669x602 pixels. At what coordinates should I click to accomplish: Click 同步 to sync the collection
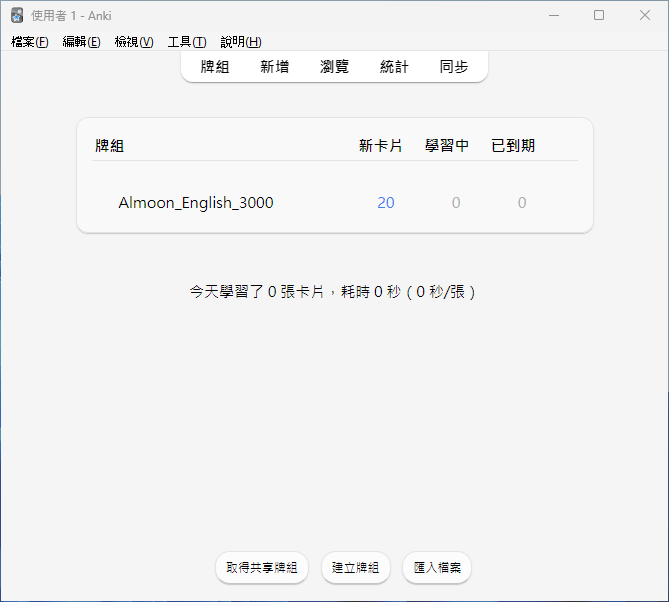pyautogui.click(x=454, y=67)
